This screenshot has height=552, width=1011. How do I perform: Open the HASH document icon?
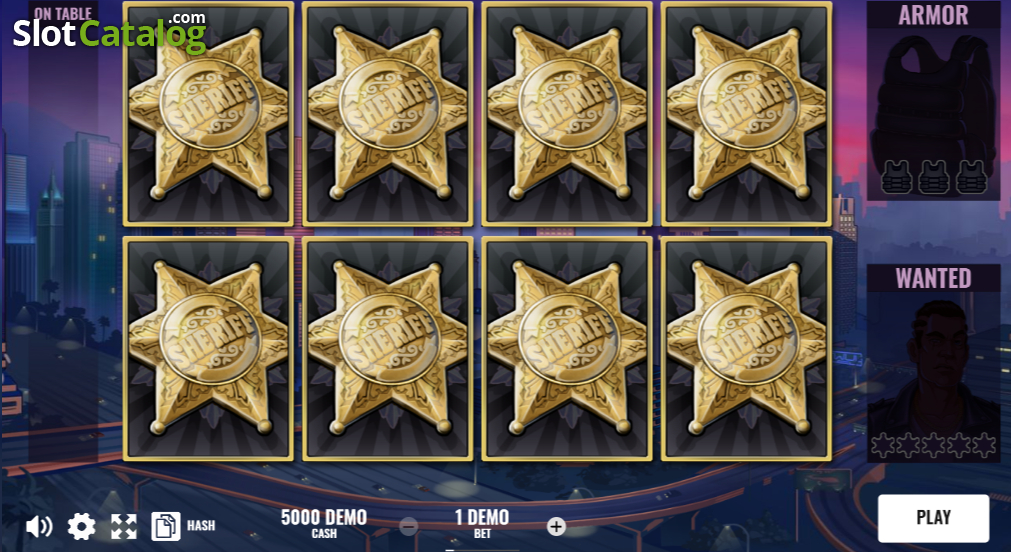click(166, 526)
